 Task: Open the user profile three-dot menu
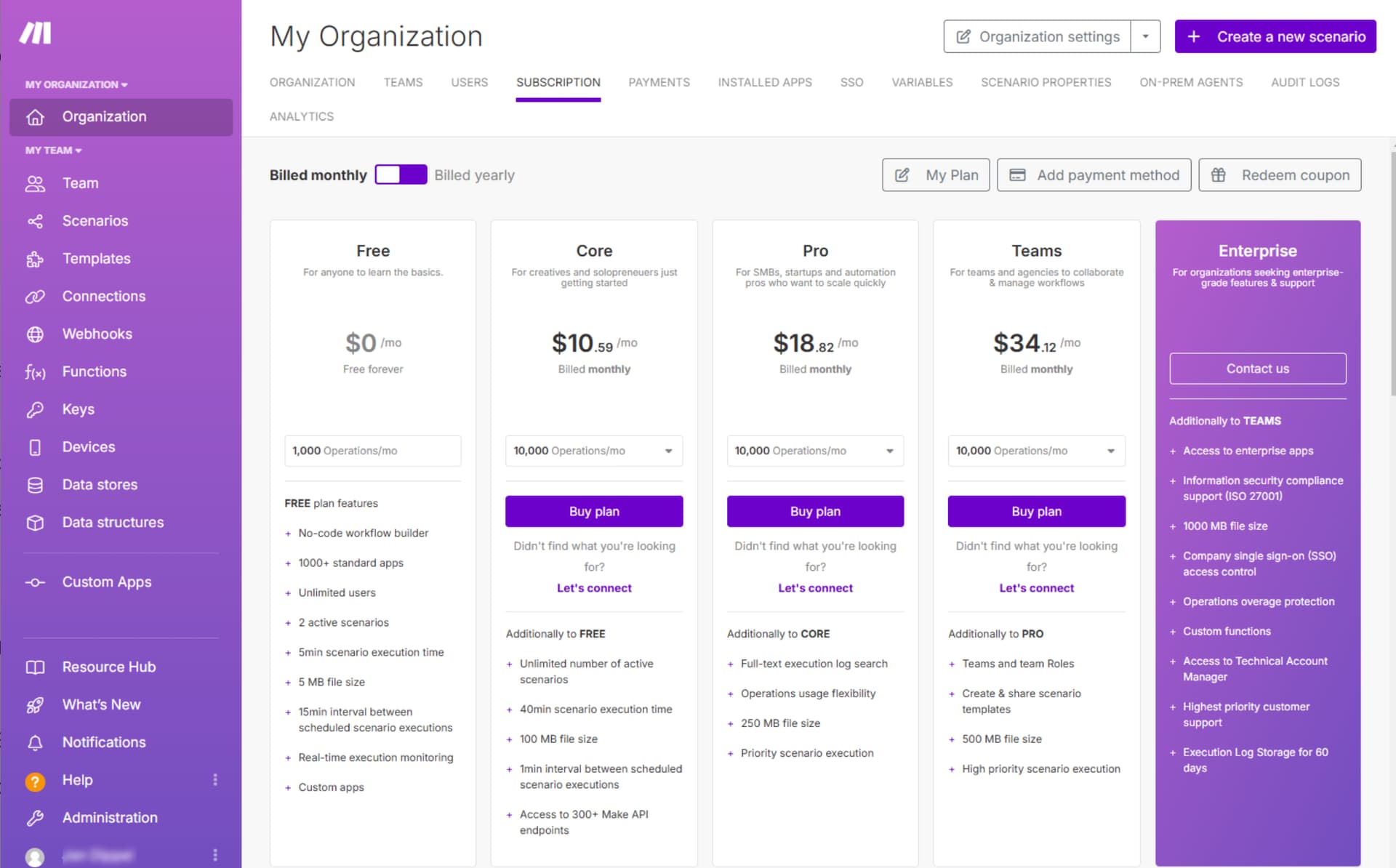pyautogui.click(x=215, y=855)
